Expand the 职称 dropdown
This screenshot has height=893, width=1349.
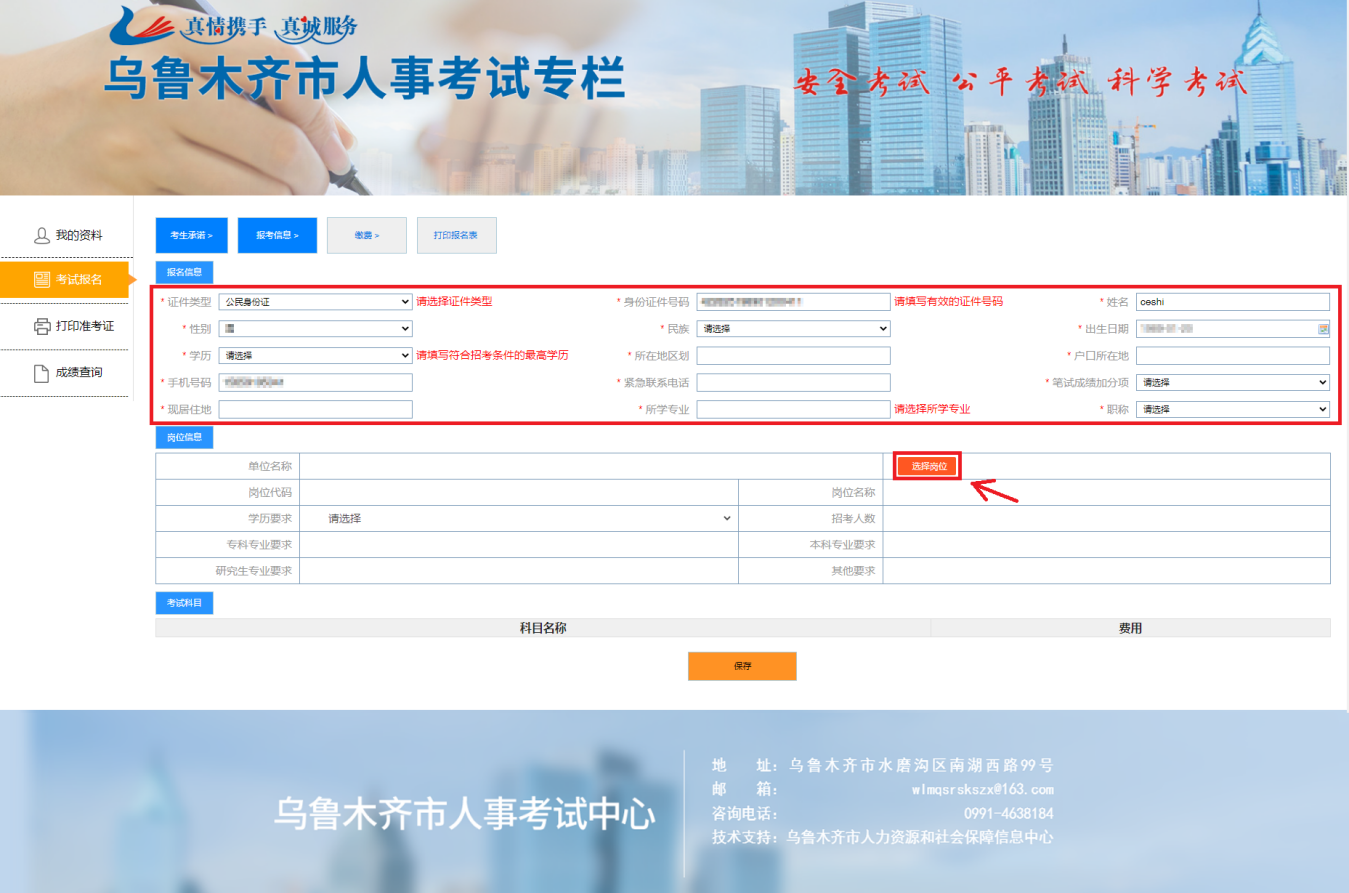(1232, 409)
